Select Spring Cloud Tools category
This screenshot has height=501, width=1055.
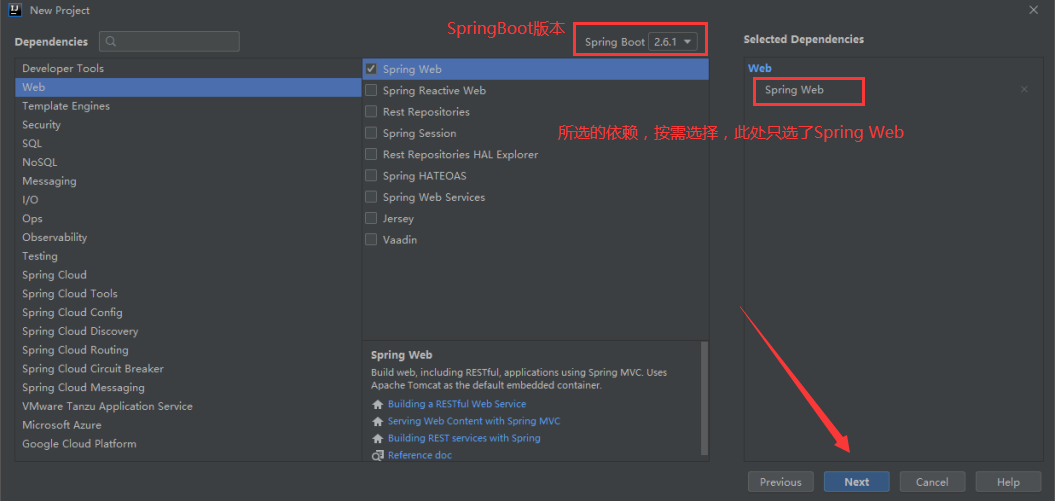click(x=188, y=294)
